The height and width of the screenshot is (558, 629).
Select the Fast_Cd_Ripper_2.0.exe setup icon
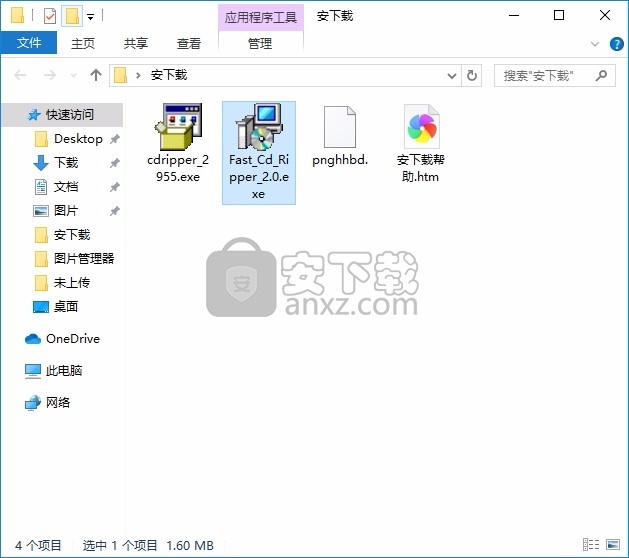point(259,127)
